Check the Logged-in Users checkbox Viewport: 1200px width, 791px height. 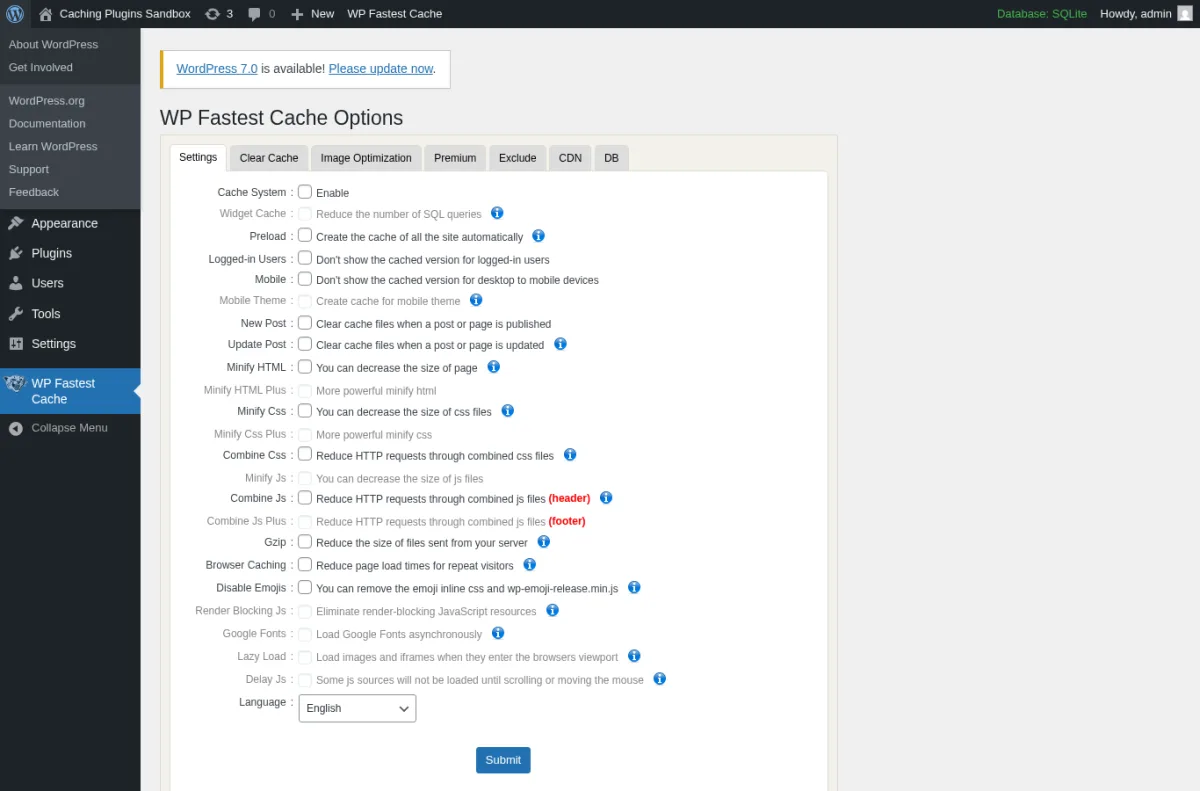coord(305,258)
